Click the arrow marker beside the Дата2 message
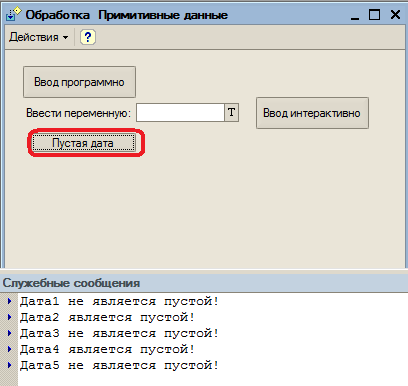This screenshot has height=386, width=408. [10, 317]
